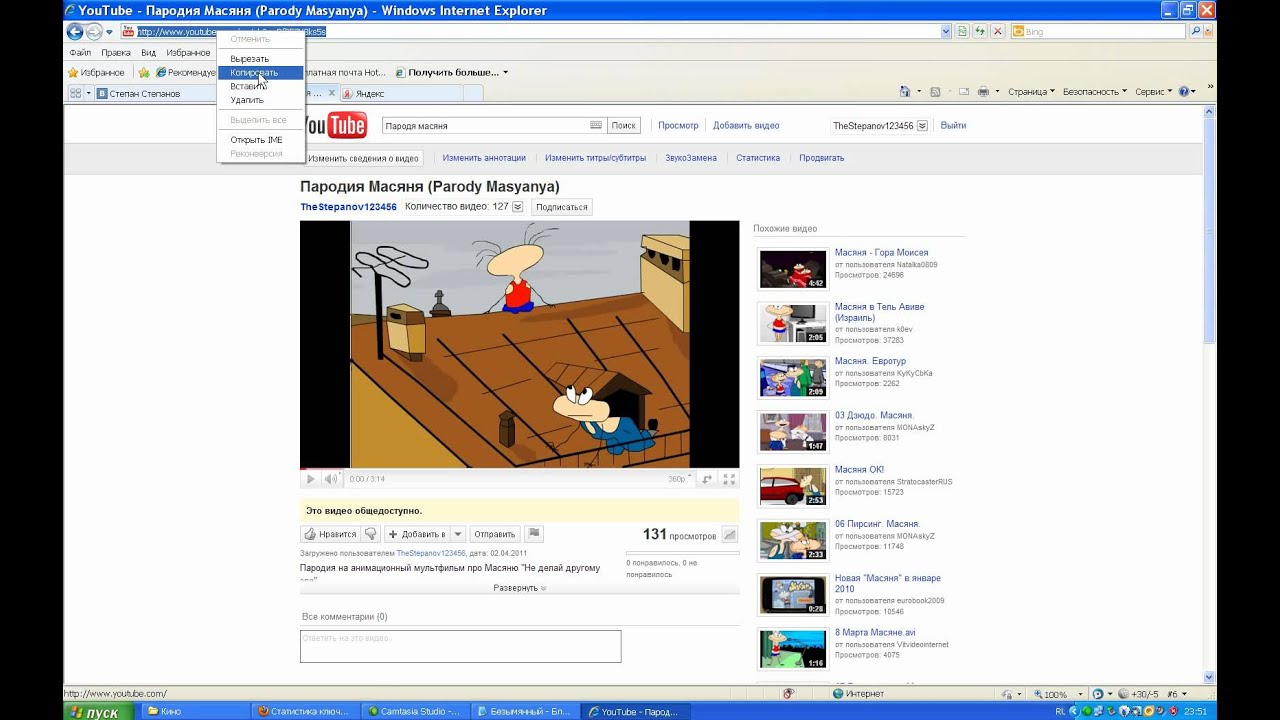
Task: Expand the TheStepanov123456 account dropdown
Action: point(922,126)
